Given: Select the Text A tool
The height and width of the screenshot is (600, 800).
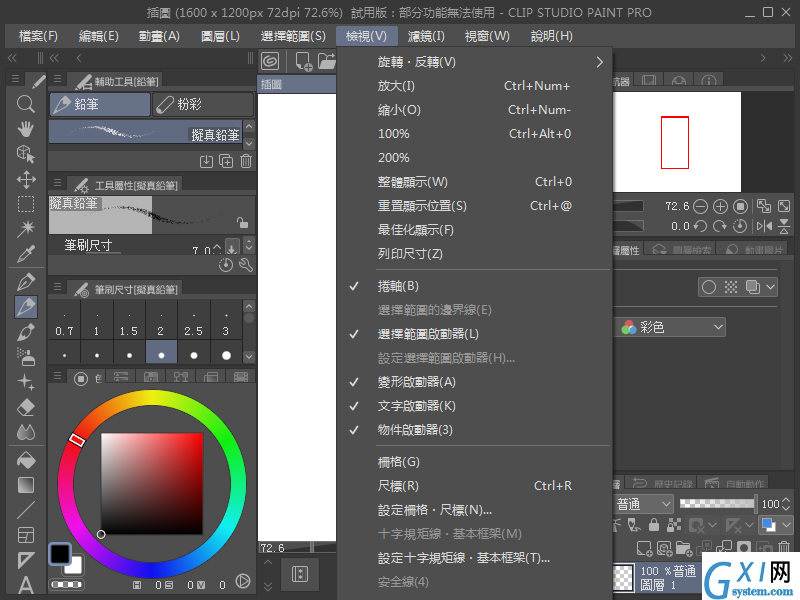Looking at the screenshot, I should pyautogui.click(x=26, y=585).
